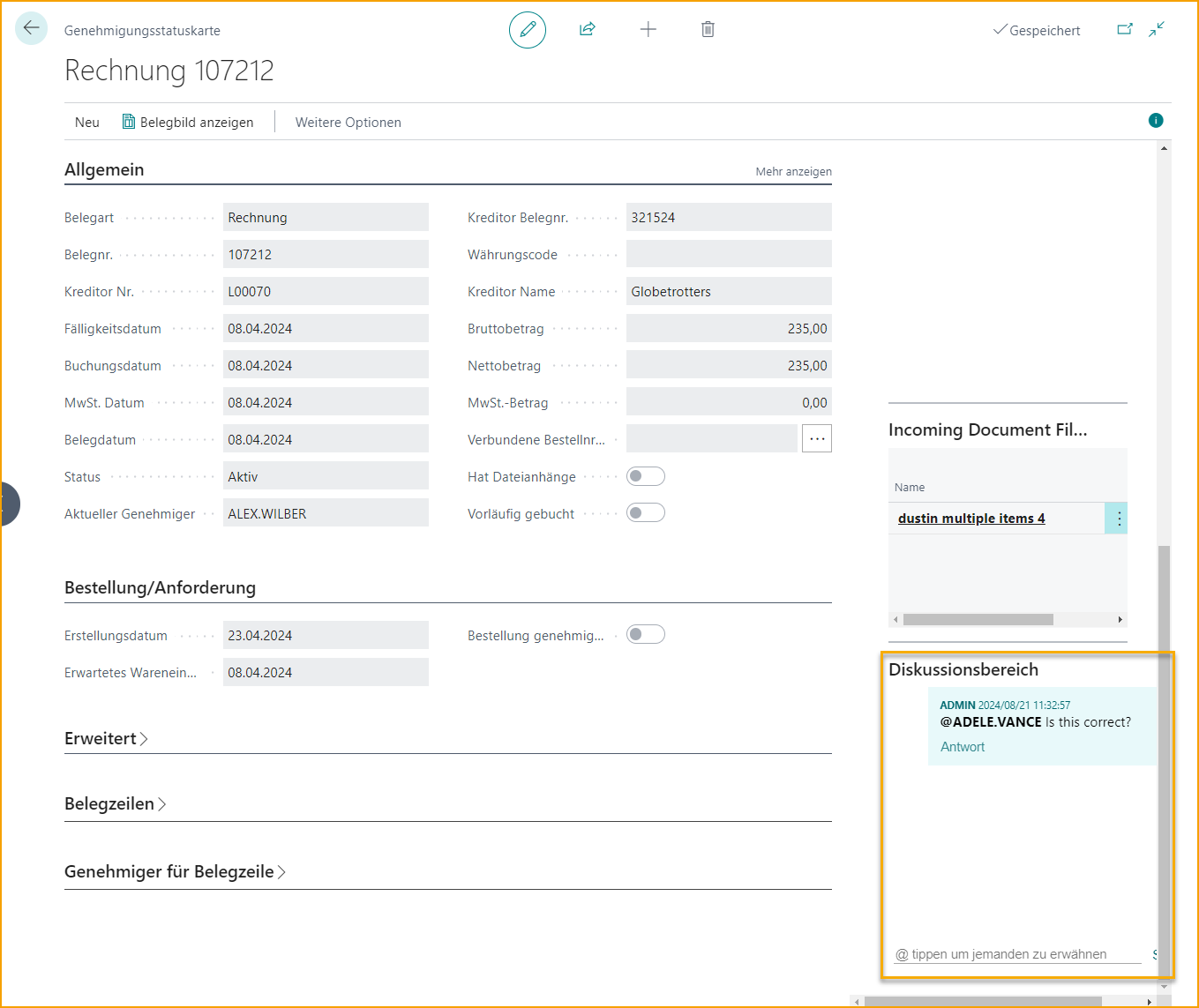Click the pencil edit icon
This screenshot has width=1199, height=1008.
pyautogui.click(x=528, y=30)
